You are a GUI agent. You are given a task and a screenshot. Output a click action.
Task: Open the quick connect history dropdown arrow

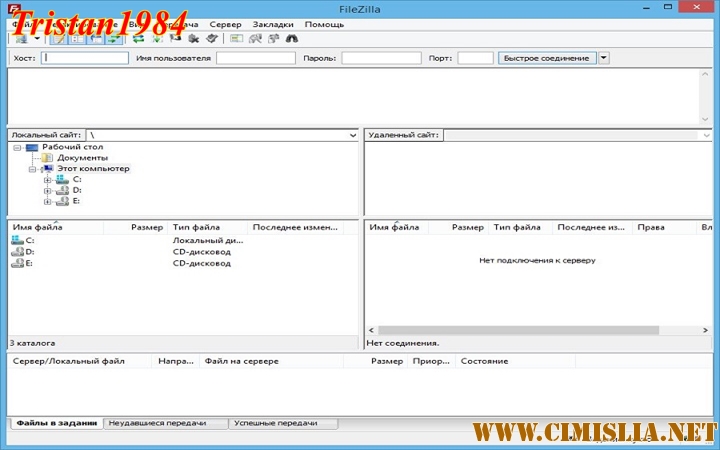click(604, 58)
